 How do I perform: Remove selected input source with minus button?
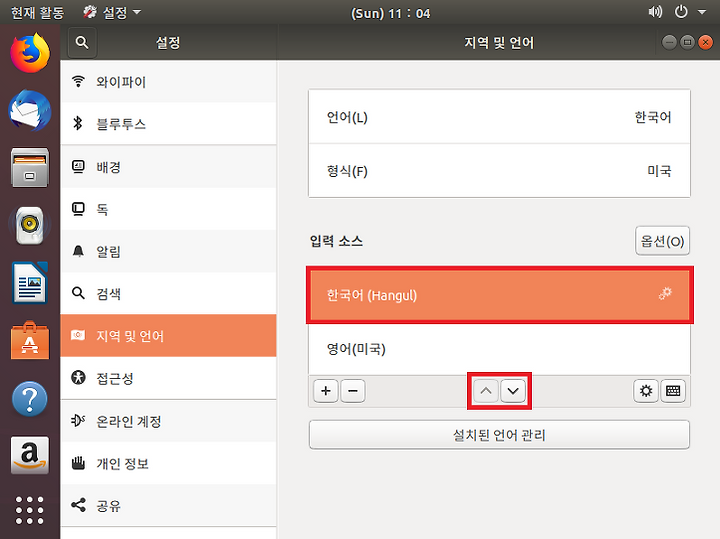click(353, 391)
